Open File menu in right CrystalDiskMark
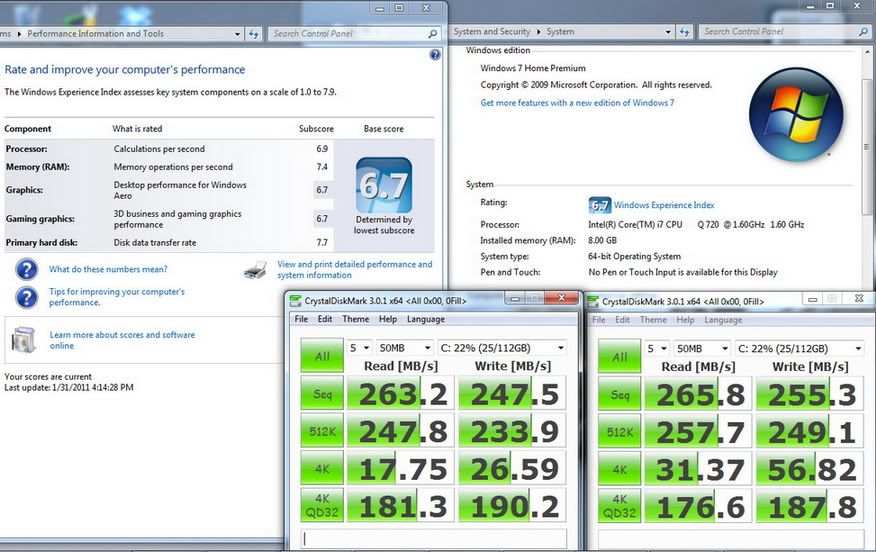Screen dimensions: 876x552 coord(598,320)
